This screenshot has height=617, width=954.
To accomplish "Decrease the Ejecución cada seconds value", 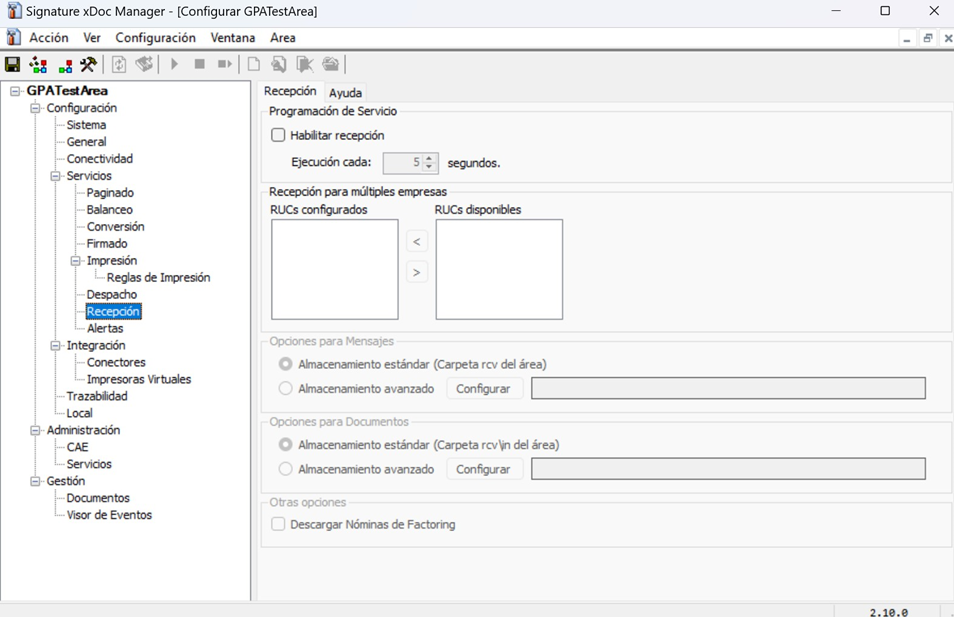I will 430,167.
